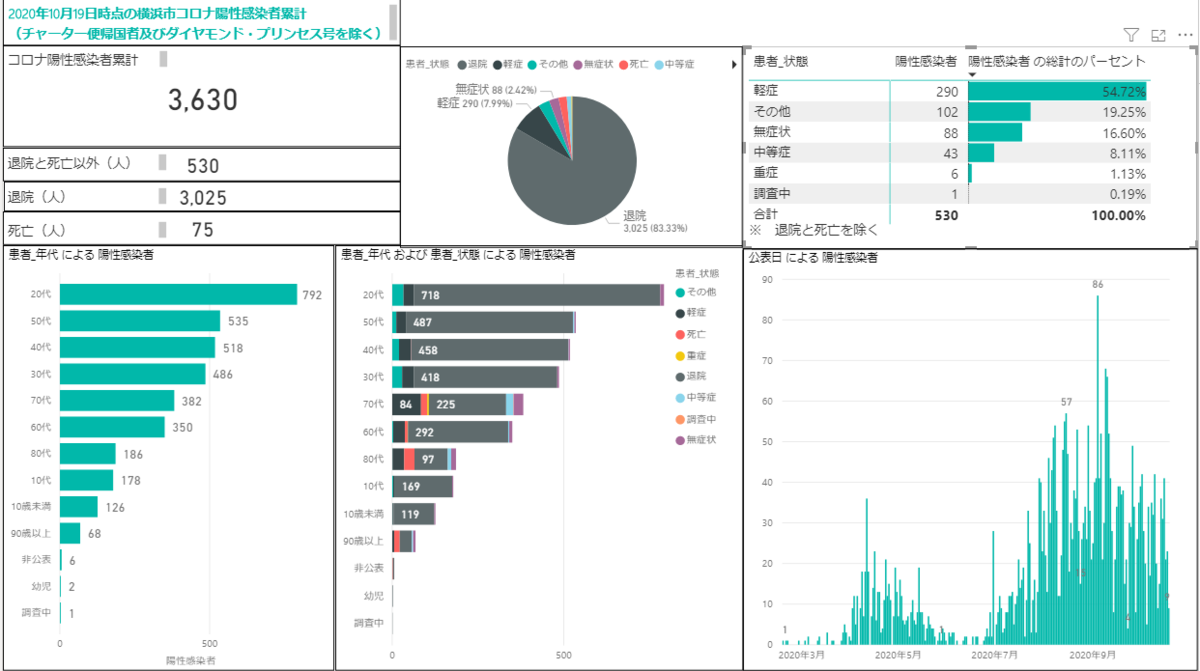Select the 軽症 row in the status table

(x=950, y=91)
